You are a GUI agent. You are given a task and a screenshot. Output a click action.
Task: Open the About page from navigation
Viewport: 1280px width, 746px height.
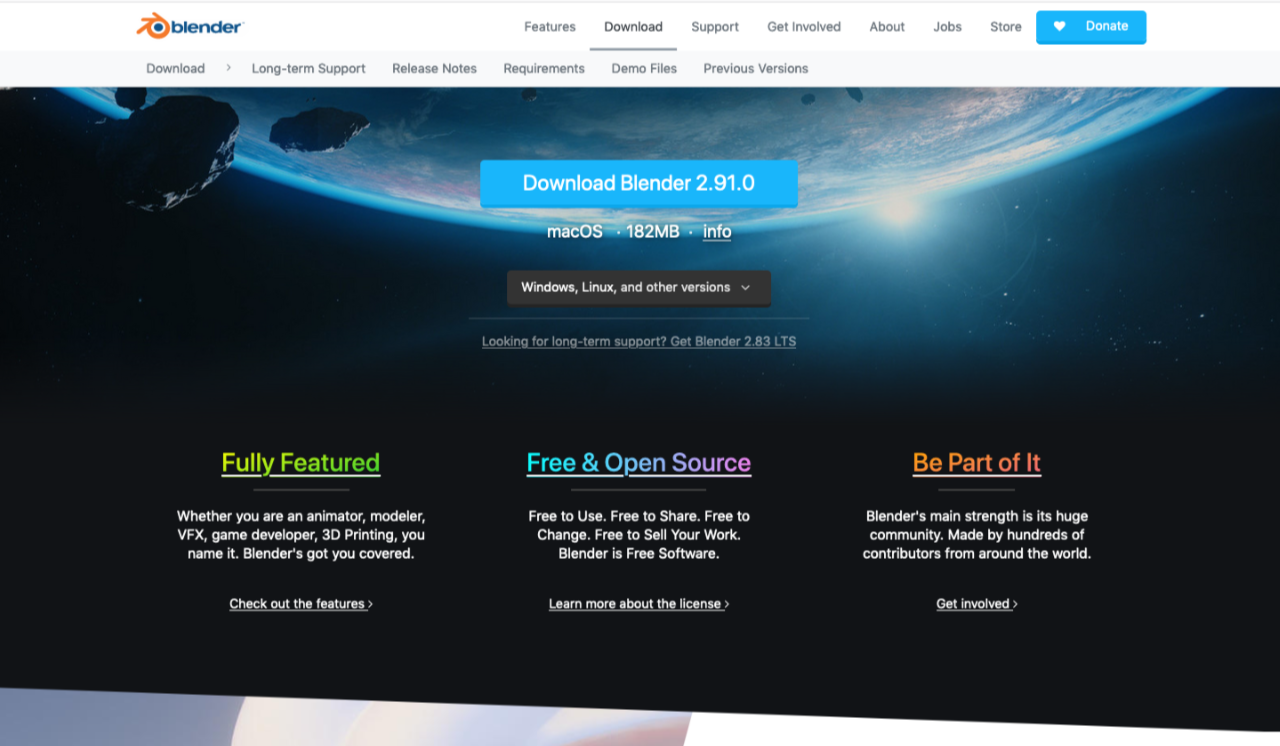(886, 27)
